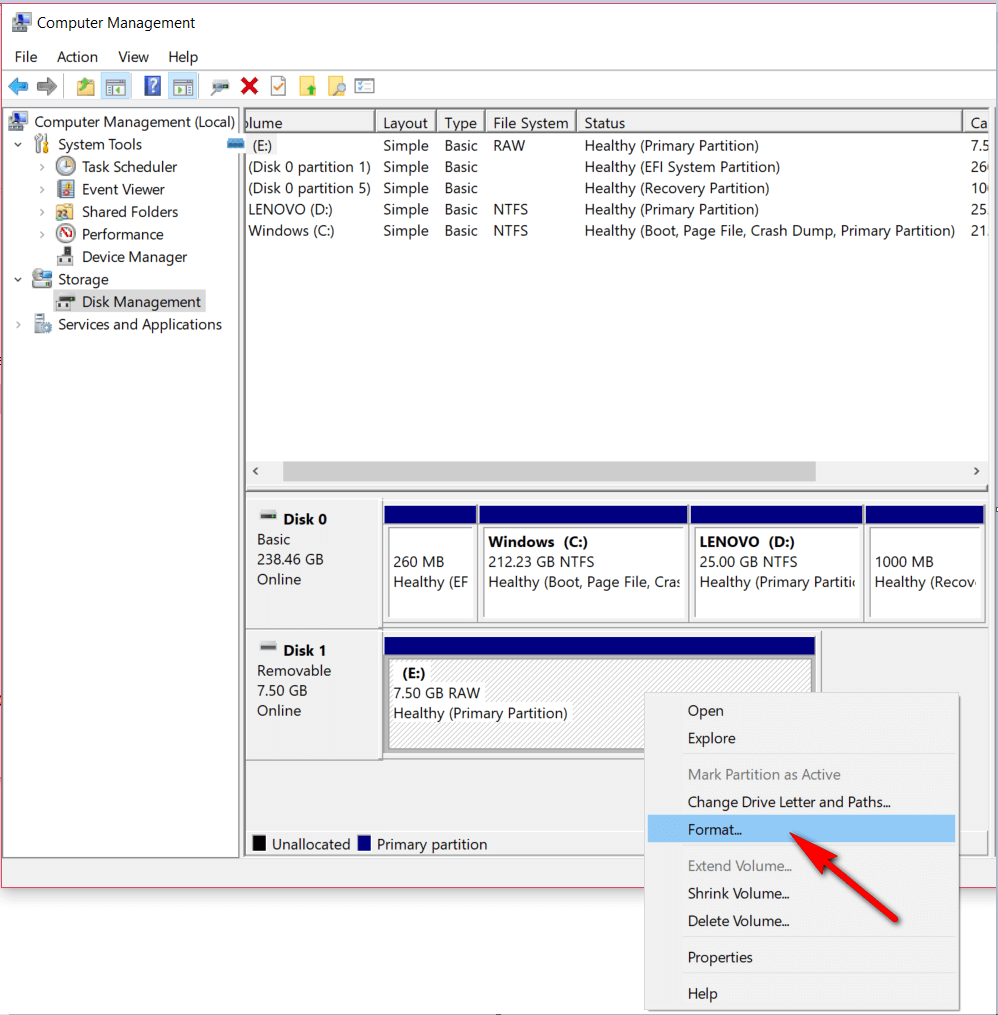The image size is (998, 1015).
Task: Click the red X Delete icon
Action: point(249,86)
